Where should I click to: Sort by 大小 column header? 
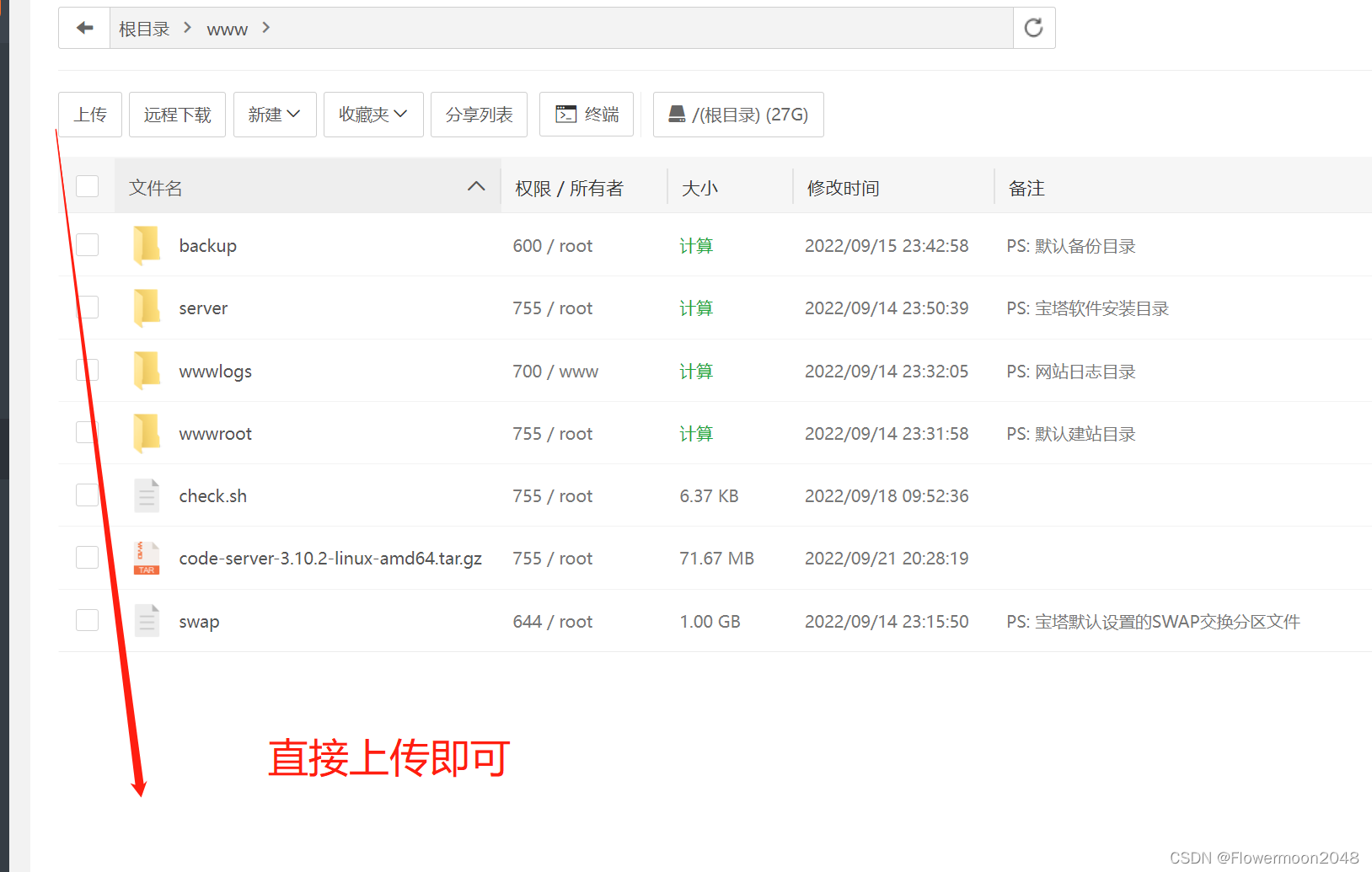click(x=699, y=188)
